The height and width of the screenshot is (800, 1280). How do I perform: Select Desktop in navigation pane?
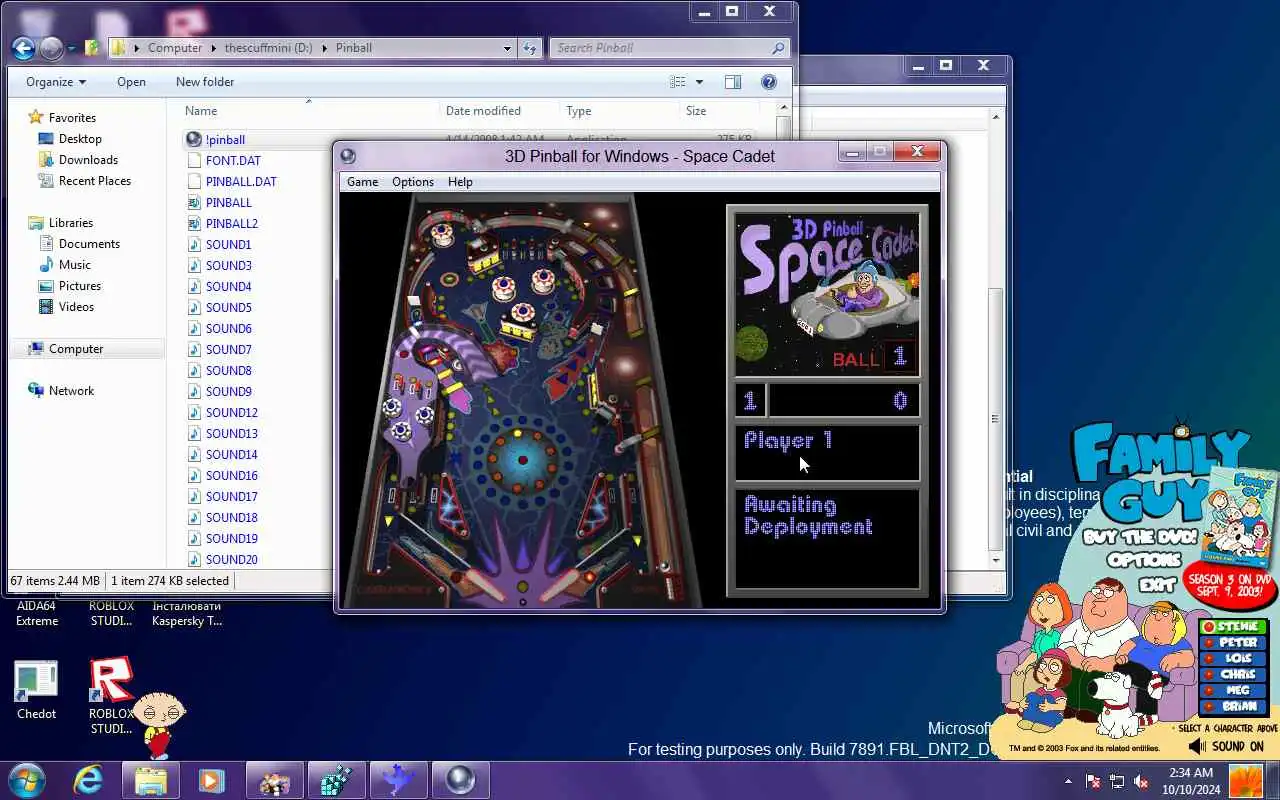[x=80, y=138]
